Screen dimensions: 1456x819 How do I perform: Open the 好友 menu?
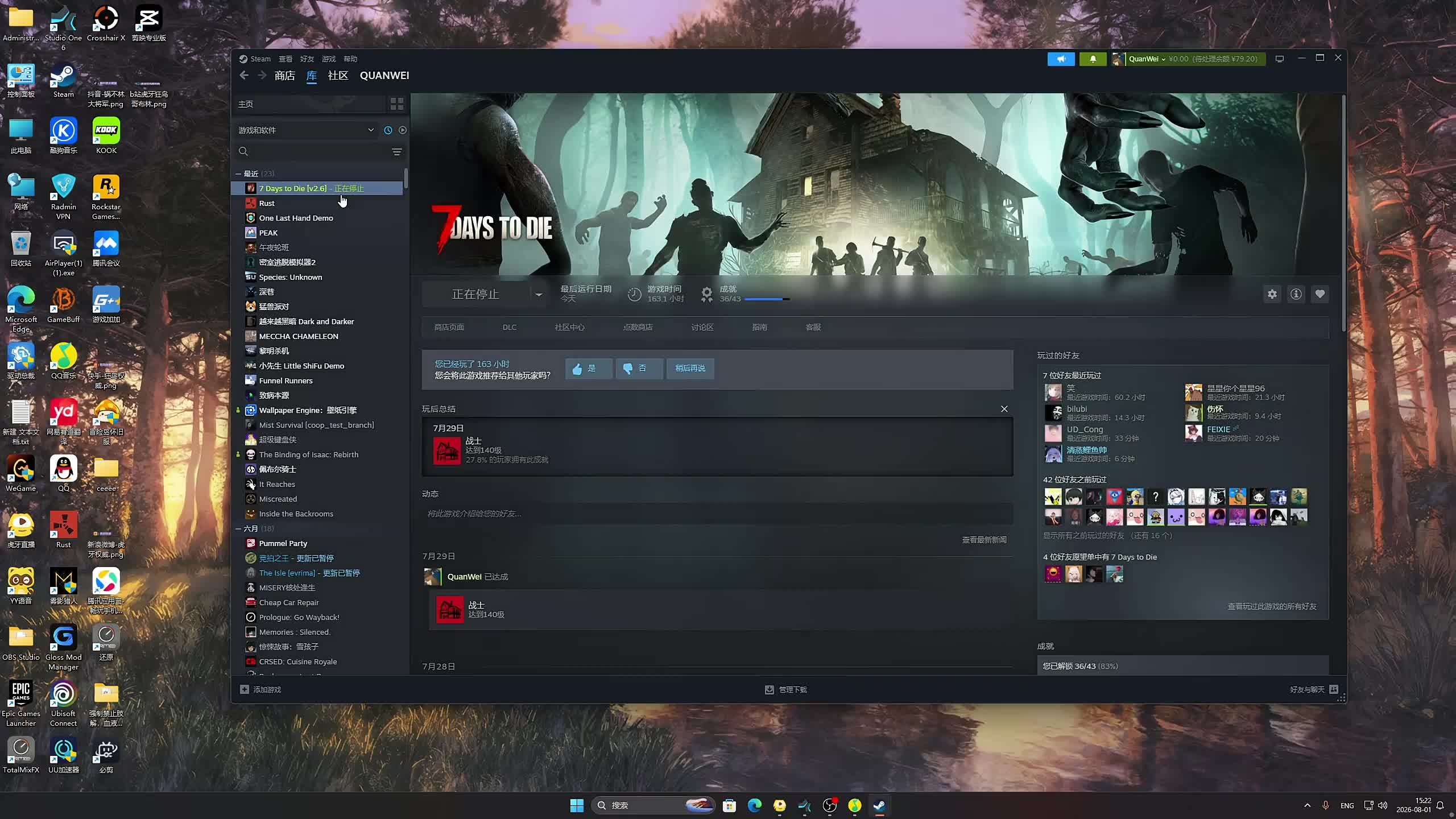click(x=307, y=59)
